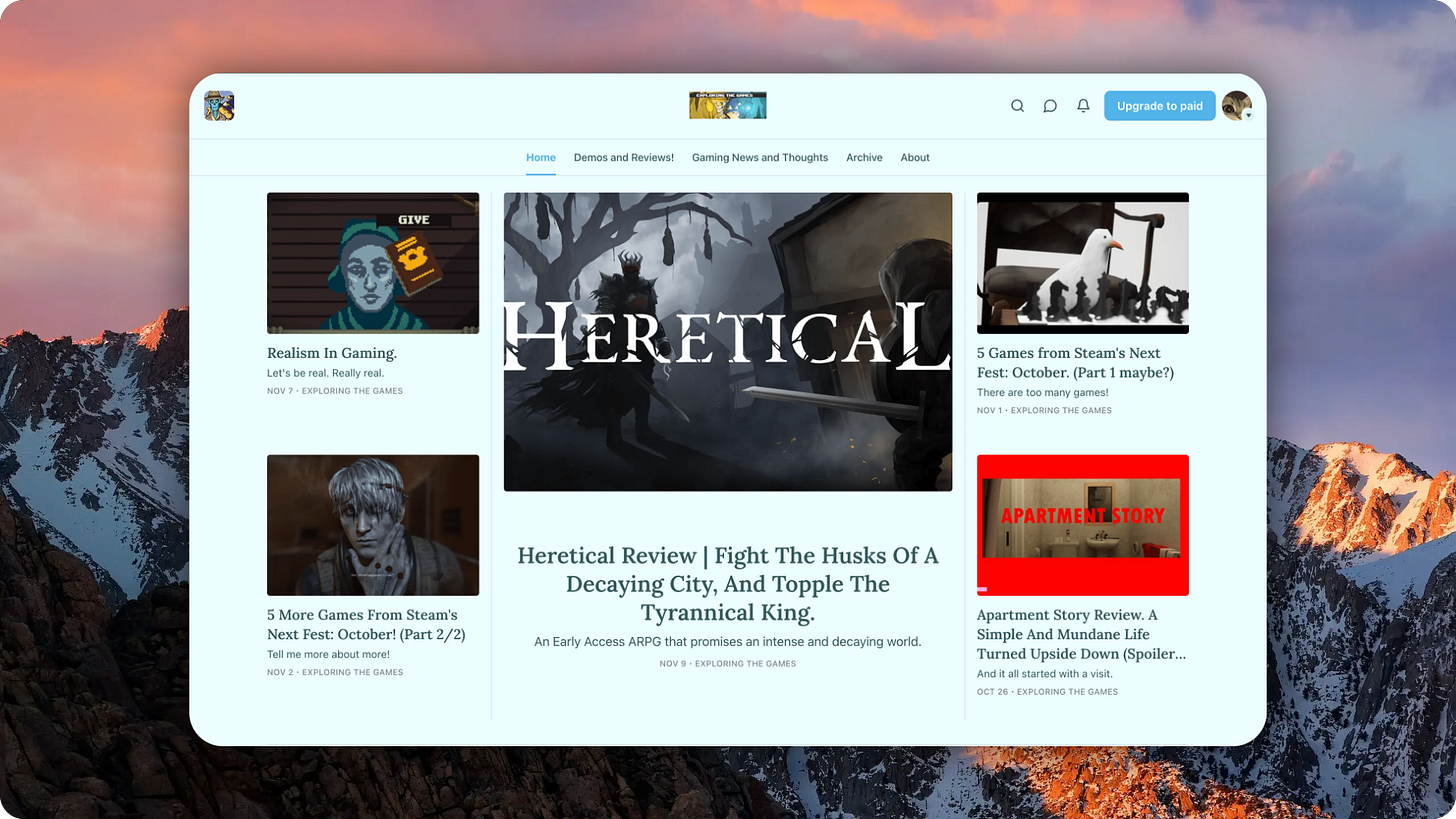Switch to the Home tab
Image resolution: width=1456 pixels, height=819 pixels.
click(541, 157)
